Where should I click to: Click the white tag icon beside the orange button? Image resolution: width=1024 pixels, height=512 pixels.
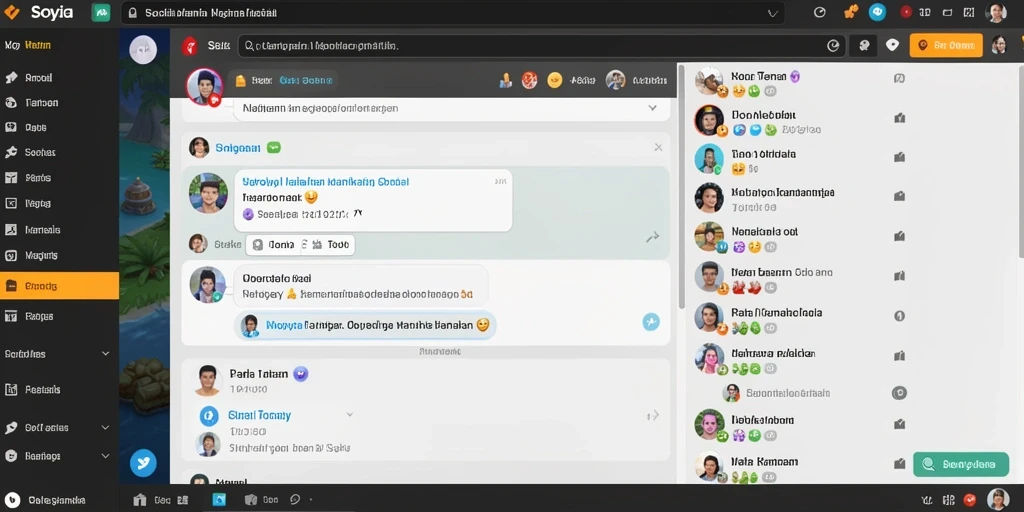tap(892, 45)
